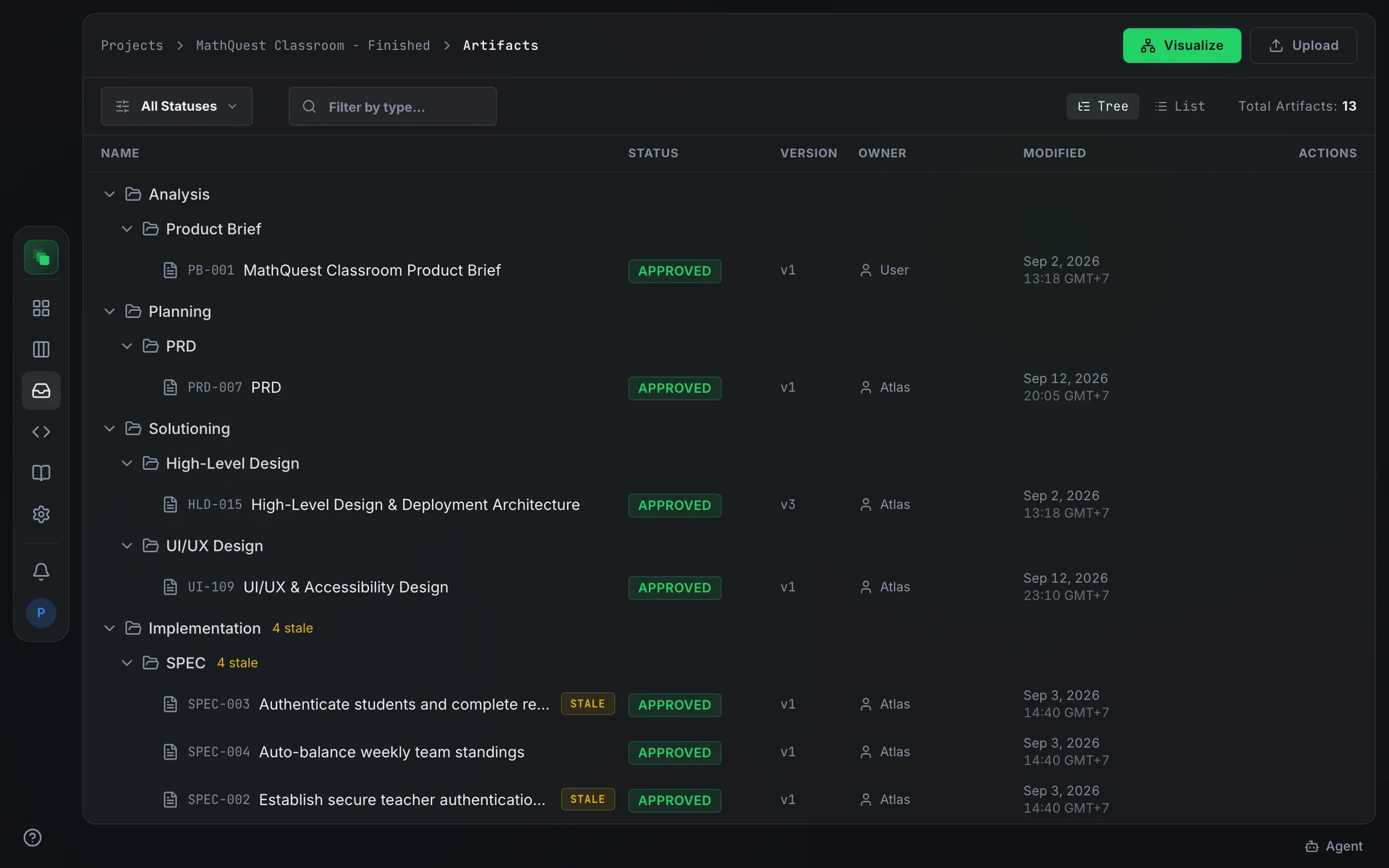Click the v3 version in HLD-015 row
1389x868 pixels.
[788, 505]
